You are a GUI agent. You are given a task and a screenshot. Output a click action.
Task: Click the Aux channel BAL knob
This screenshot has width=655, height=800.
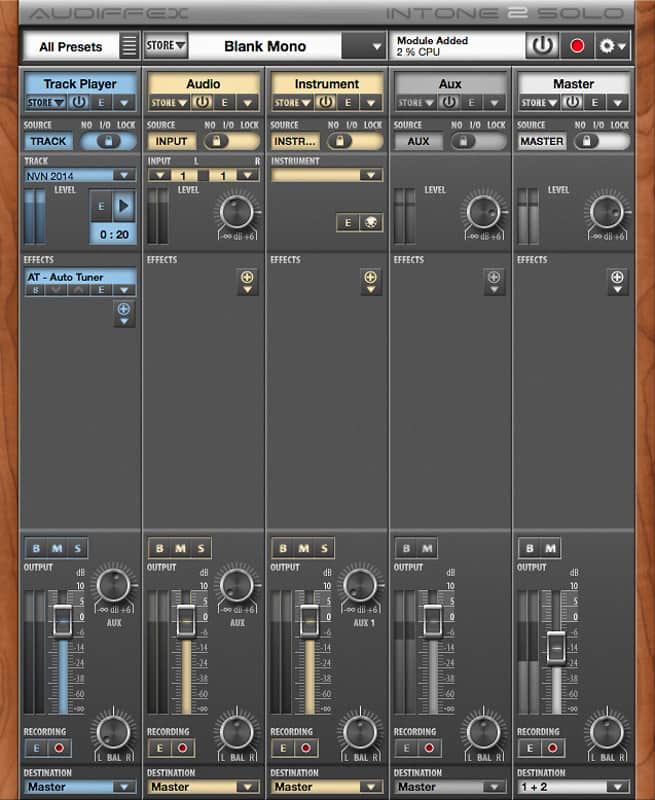coord(484,732)
